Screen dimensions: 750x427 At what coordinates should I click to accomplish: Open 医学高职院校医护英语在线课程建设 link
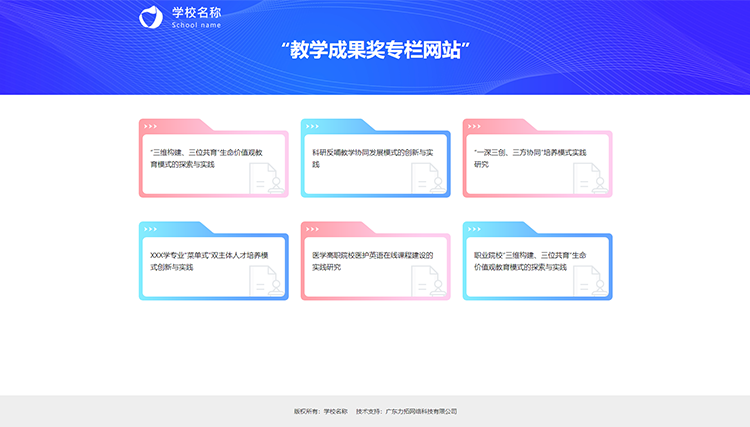coord(371,260)
